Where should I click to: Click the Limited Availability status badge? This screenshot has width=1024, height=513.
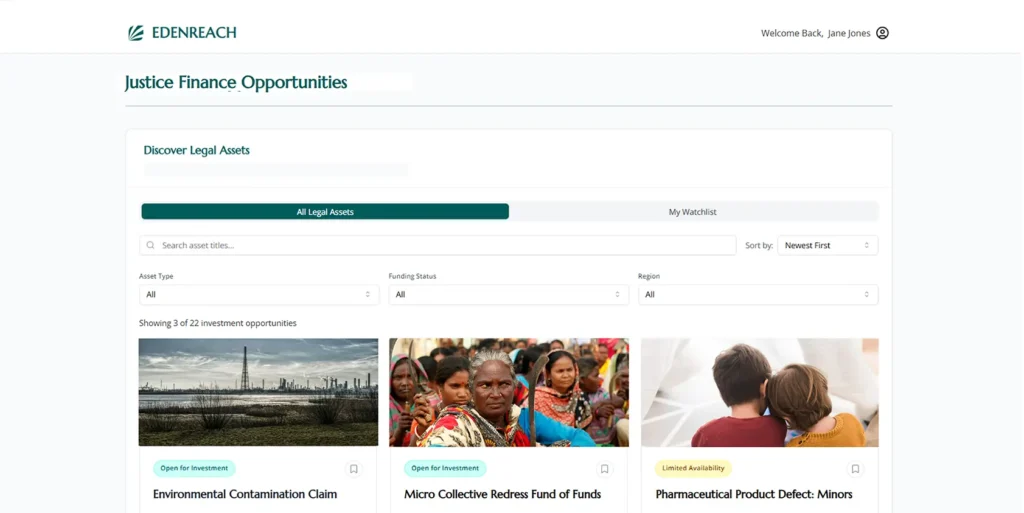pyautogui.click(x=693, y=468)
